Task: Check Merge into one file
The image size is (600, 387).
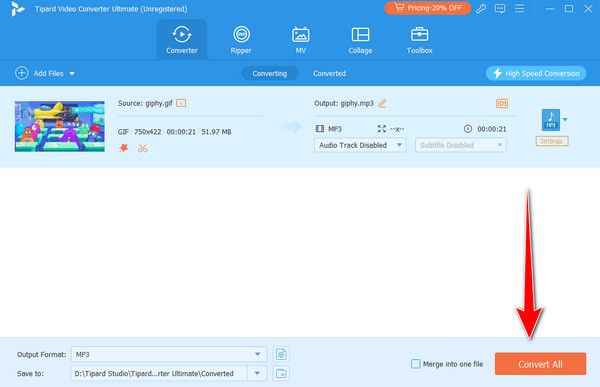Action: (416, 364)
